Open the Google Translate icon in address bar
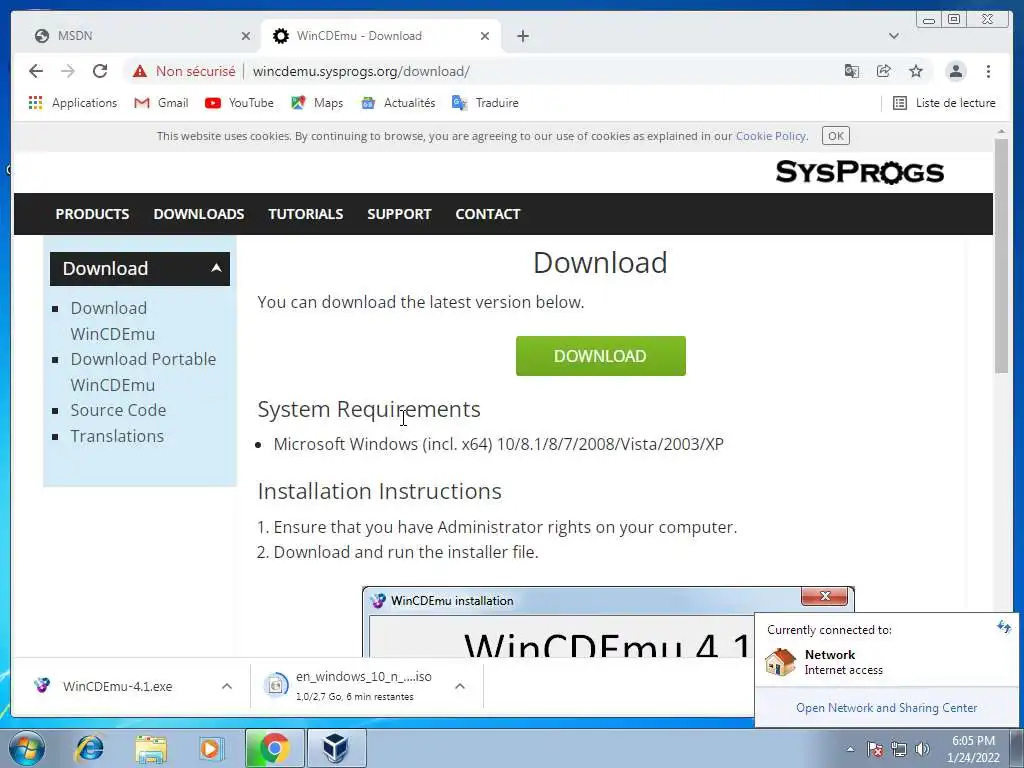The width and height of the screenshot is (1024, 768). pos(852,71)
